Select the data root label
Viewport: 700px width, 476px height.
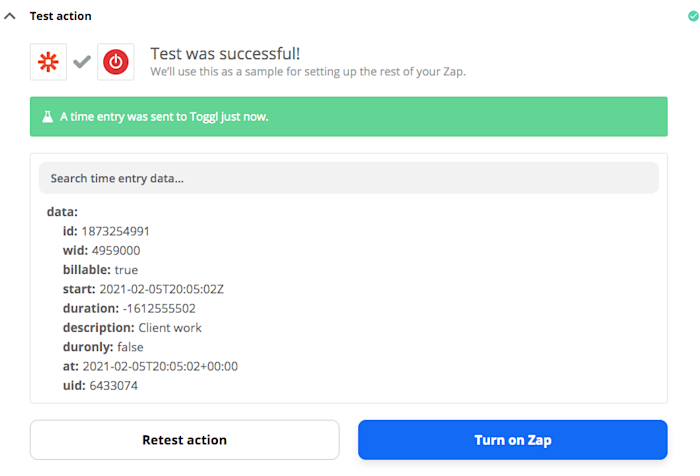coord(62,212)
